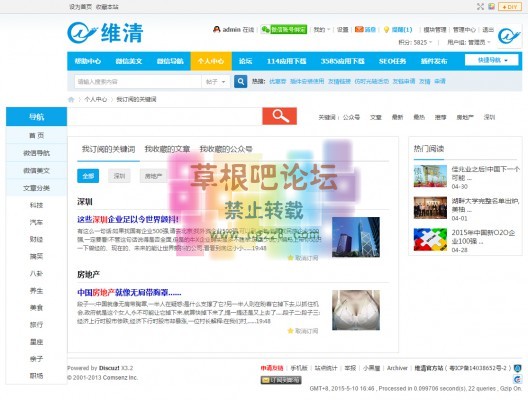528x400 pixels.
Task: Open 微信导航 in the left sidebar
Action: 36,153
